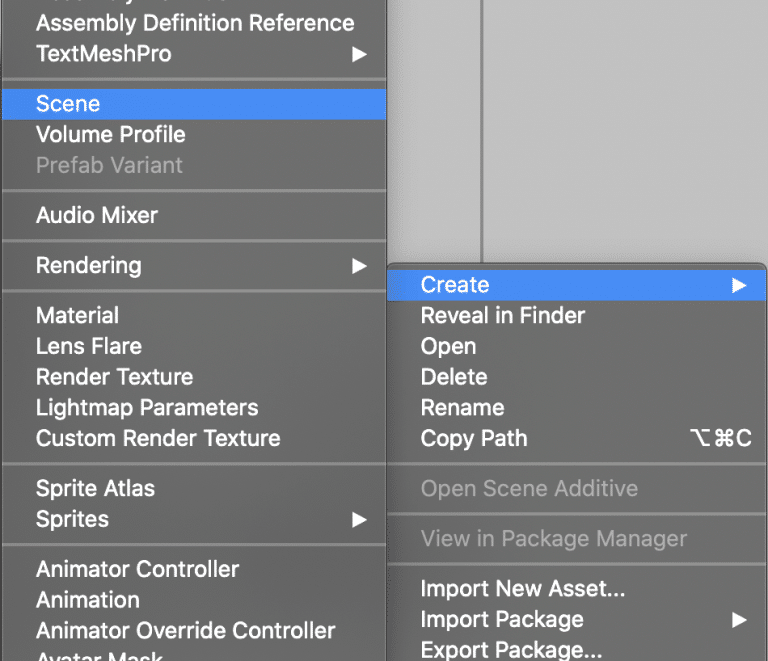The height and width of the screenshot is (661, 768).
Task: Expand the Import Package submenu arrow
Action: click(x=739, y=620)
